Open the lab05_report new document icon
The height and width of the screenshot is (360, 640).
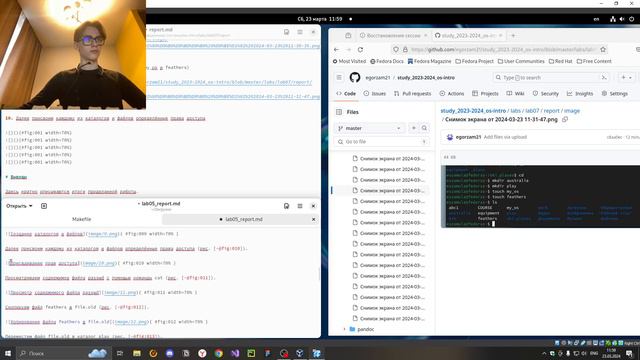click(44, 206)
